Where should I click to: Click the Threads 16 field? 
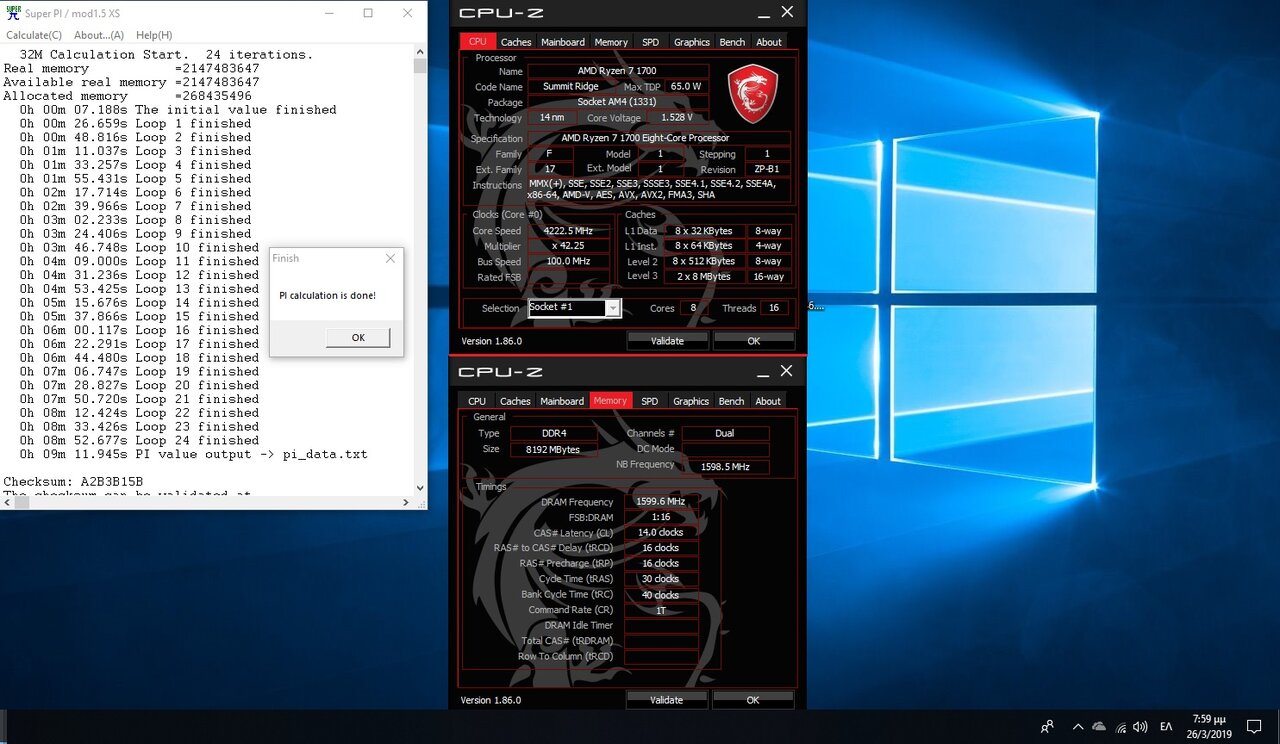coord(774,308)
